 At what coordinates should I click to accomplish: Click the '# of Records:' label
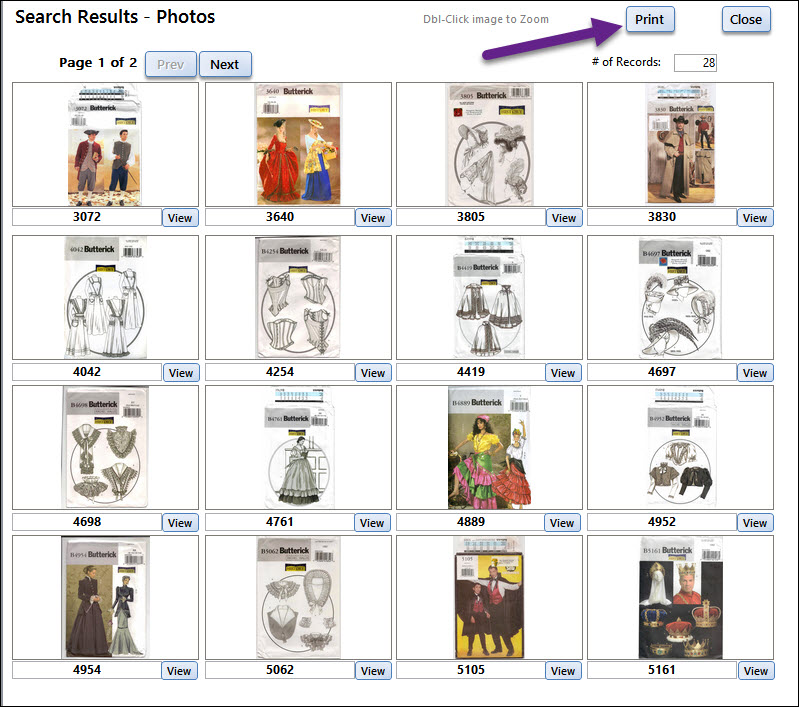pos(626,62)
